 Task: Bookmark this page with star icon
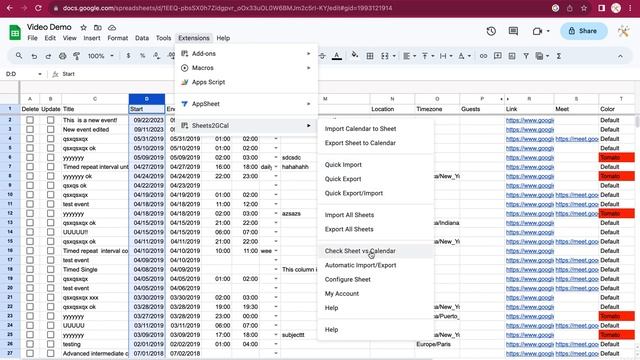pyautogui.click(x=584, y=8)
